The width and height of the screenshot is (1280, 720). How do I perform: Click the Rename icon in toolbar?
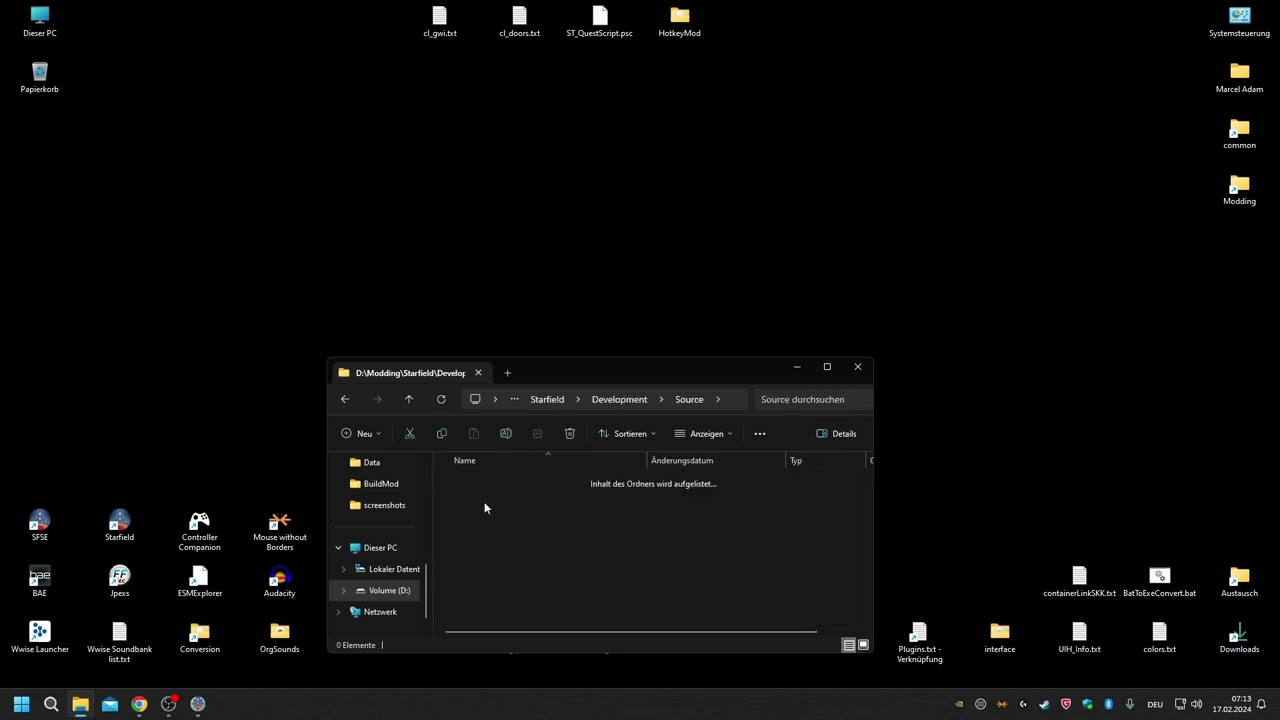pos(506,434)
